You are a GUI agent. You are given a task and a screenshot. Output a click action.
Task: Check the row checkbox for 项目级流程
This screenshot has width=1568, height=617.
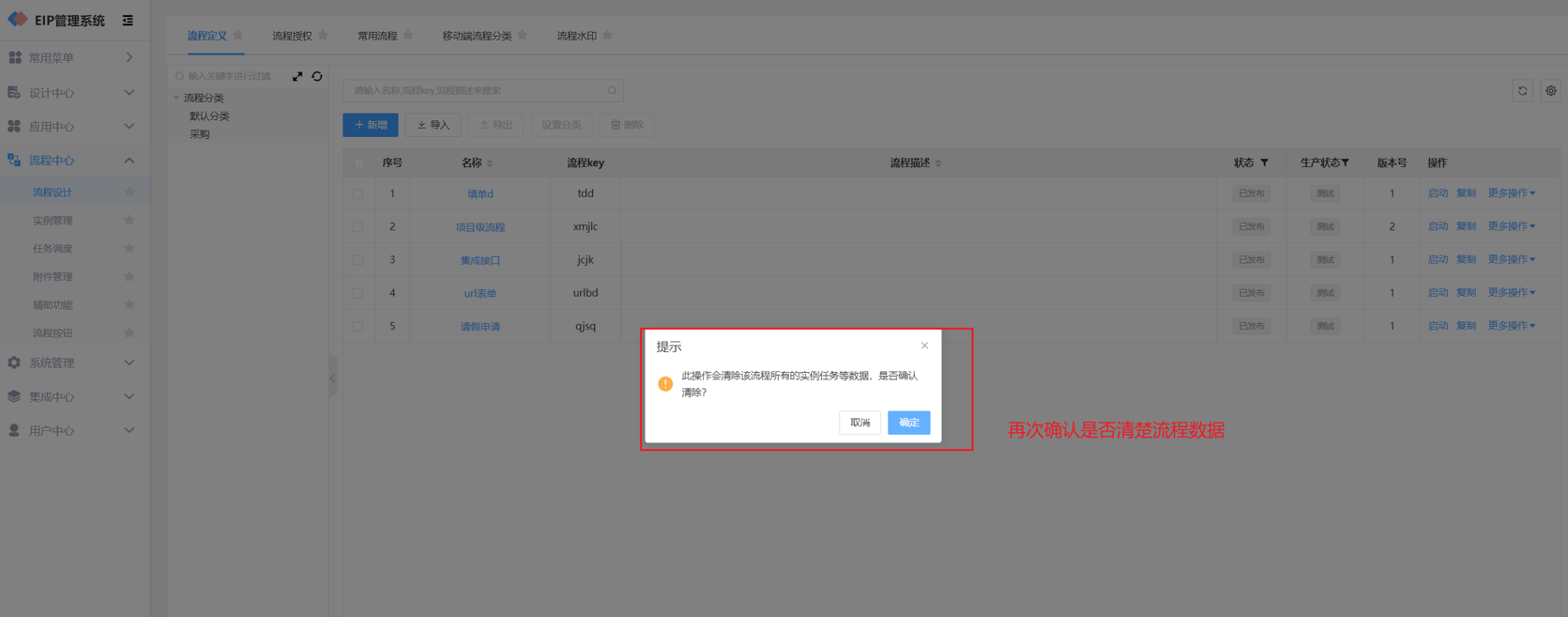(358, 226)
